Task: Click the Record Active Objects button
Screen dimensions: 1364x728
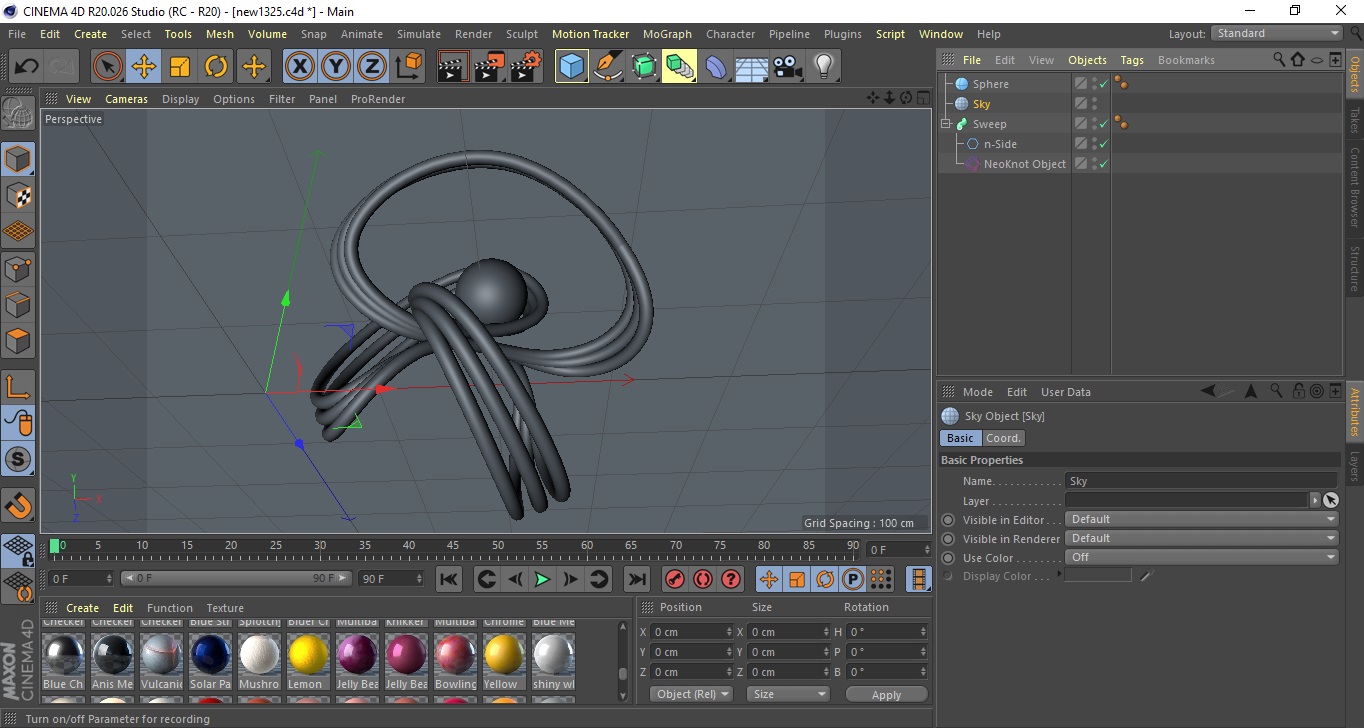Action: click(675, 579)
